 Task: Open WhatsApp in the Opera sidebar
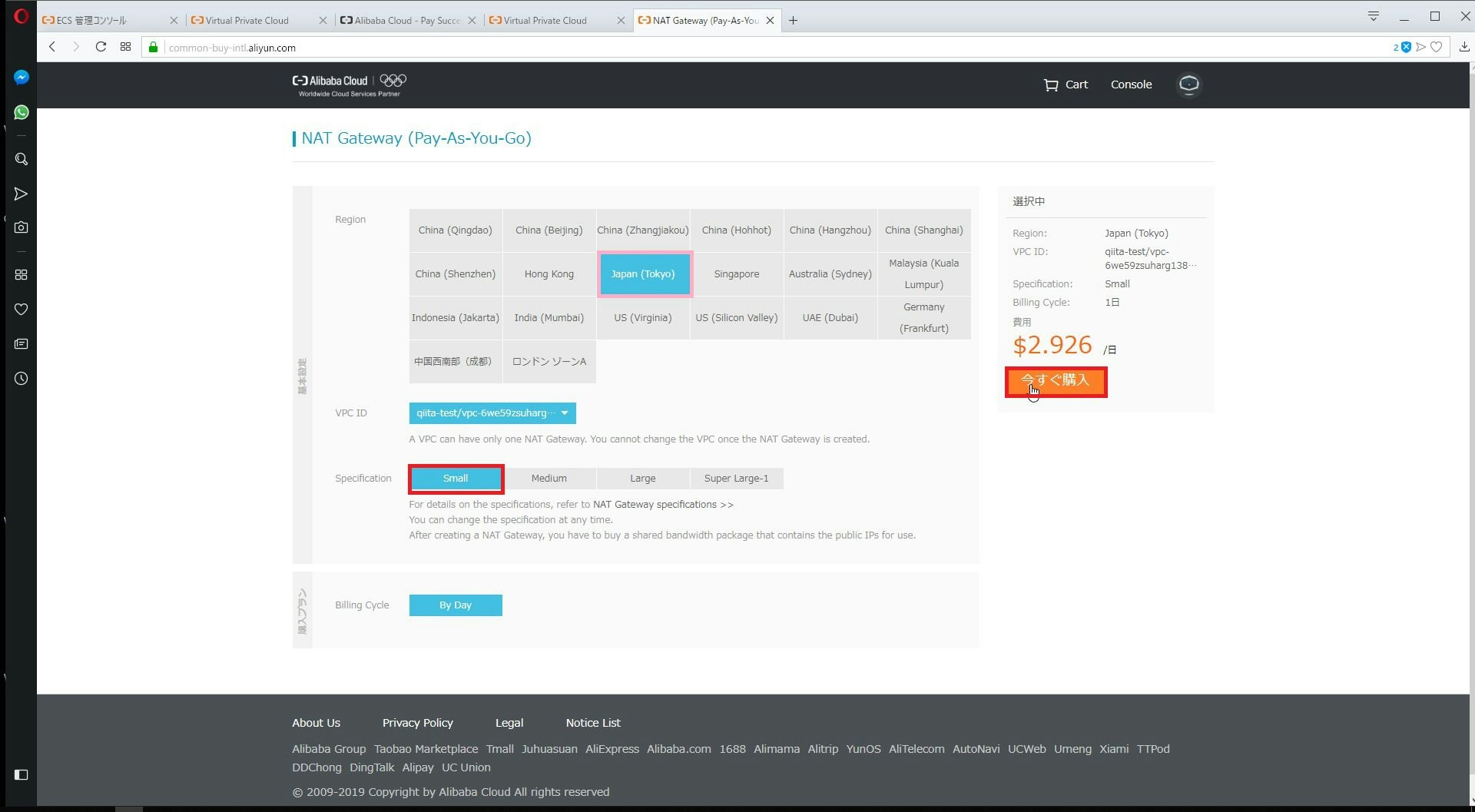[22, 112]
